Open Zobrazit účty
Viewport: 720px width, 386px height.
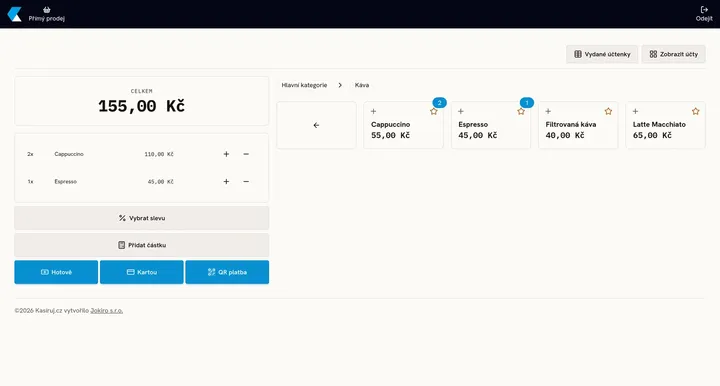pyautogui.click(x=674, y=54)
